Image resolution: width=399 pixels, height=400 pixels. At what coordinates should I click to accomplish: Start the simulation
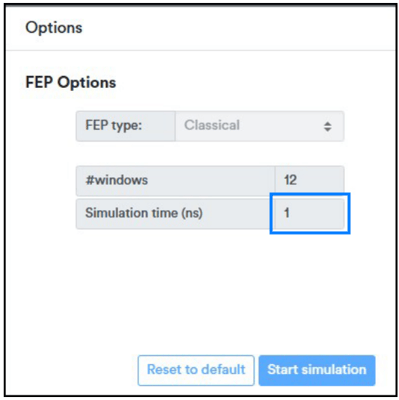point(317,370)
